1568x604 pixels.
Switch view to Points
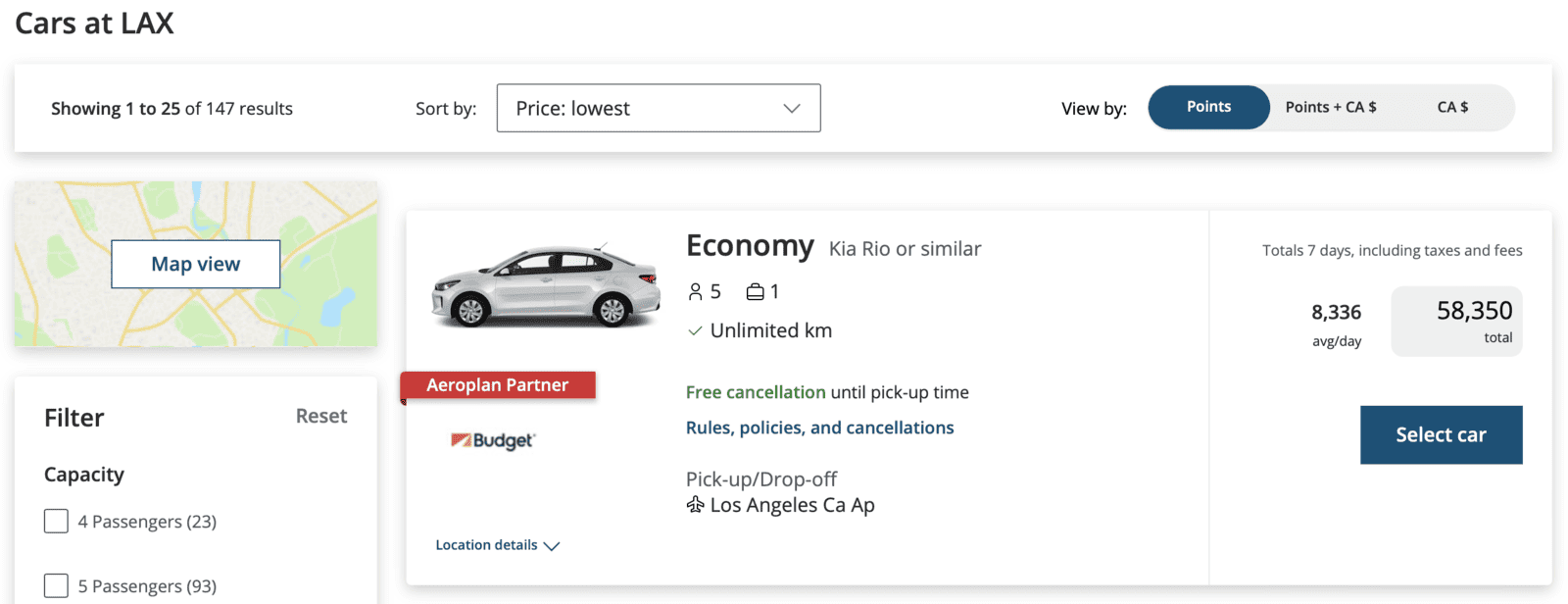pos(1208,107)
